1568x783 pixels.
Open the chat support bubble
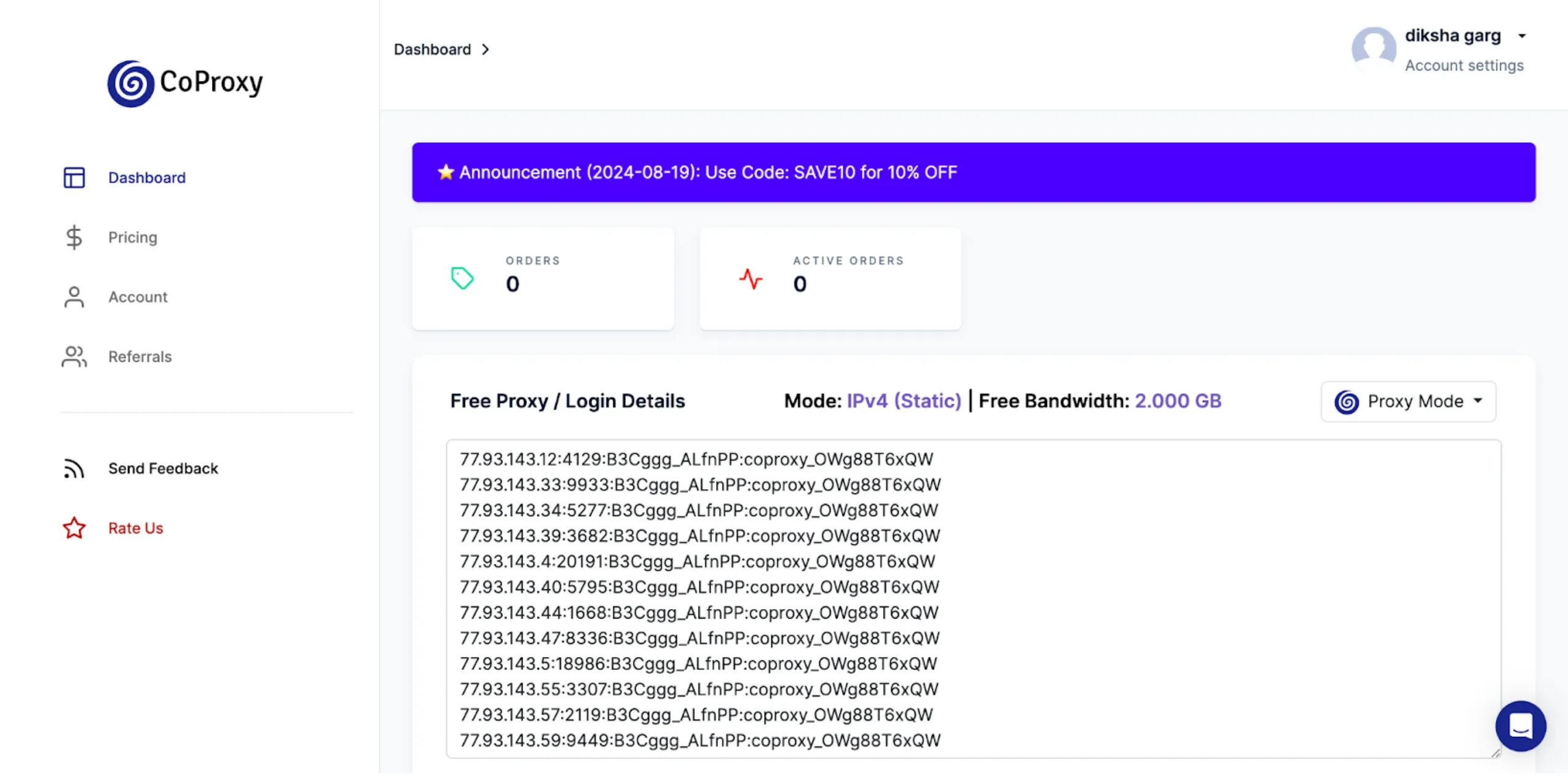(x=1520, y=726)
